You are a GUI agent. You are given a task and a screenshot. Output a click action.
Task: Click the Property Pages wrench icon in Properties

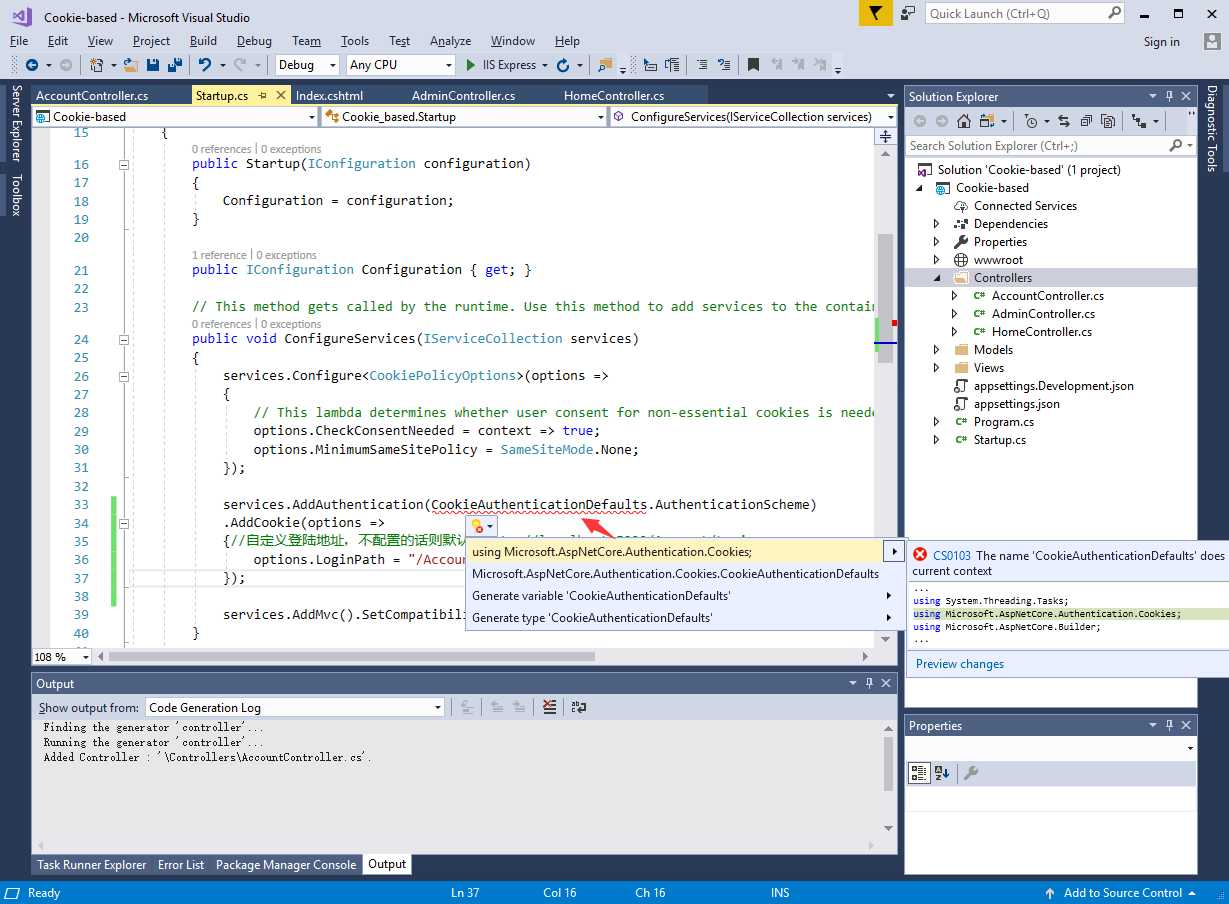click(x=970, y=773)
